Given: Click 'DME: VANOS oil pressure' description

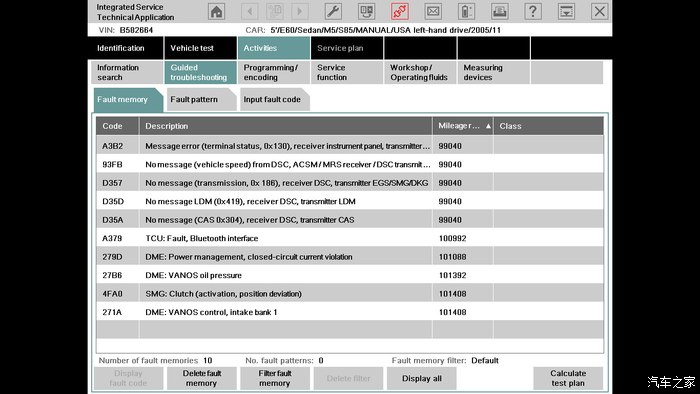Looking at the screenshot, I should tap(193, 275).
